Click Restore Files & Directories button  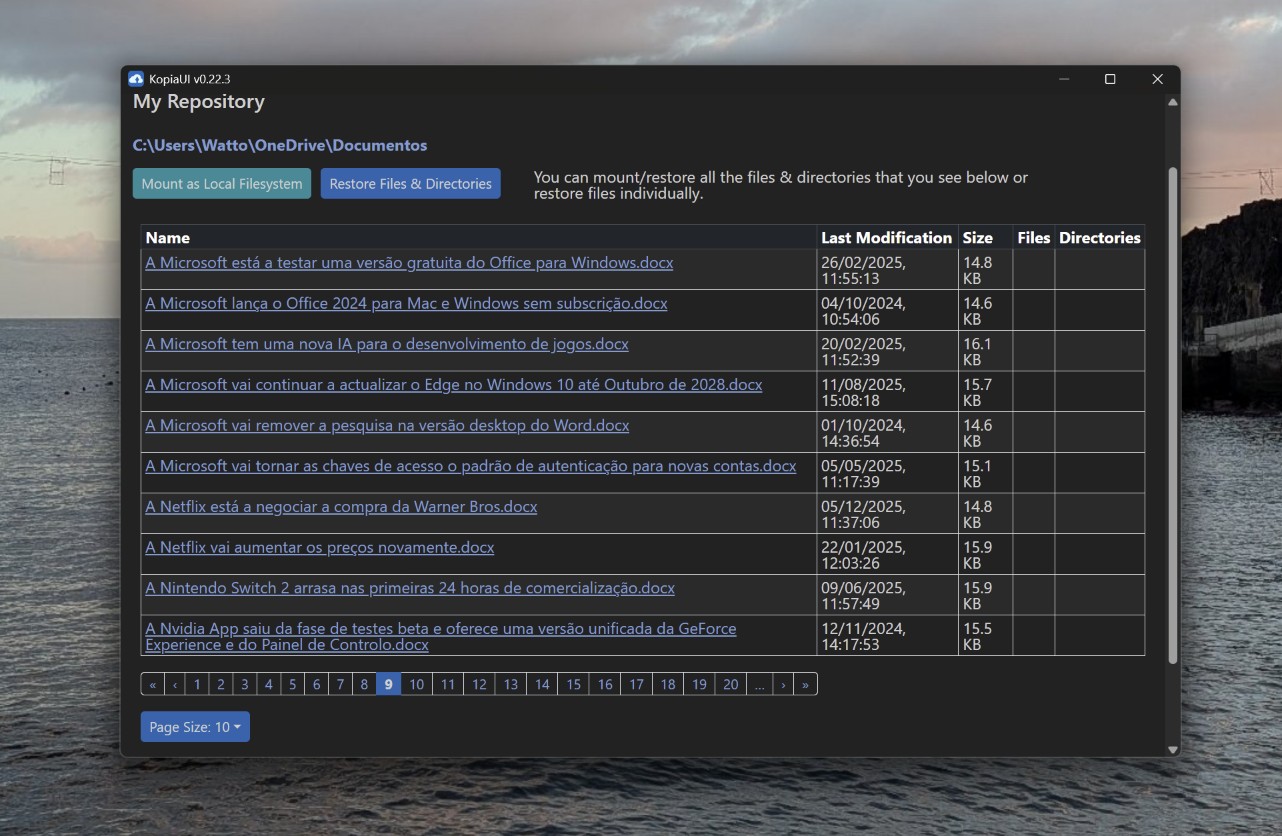pyautogui.click(x=411, y=184)
